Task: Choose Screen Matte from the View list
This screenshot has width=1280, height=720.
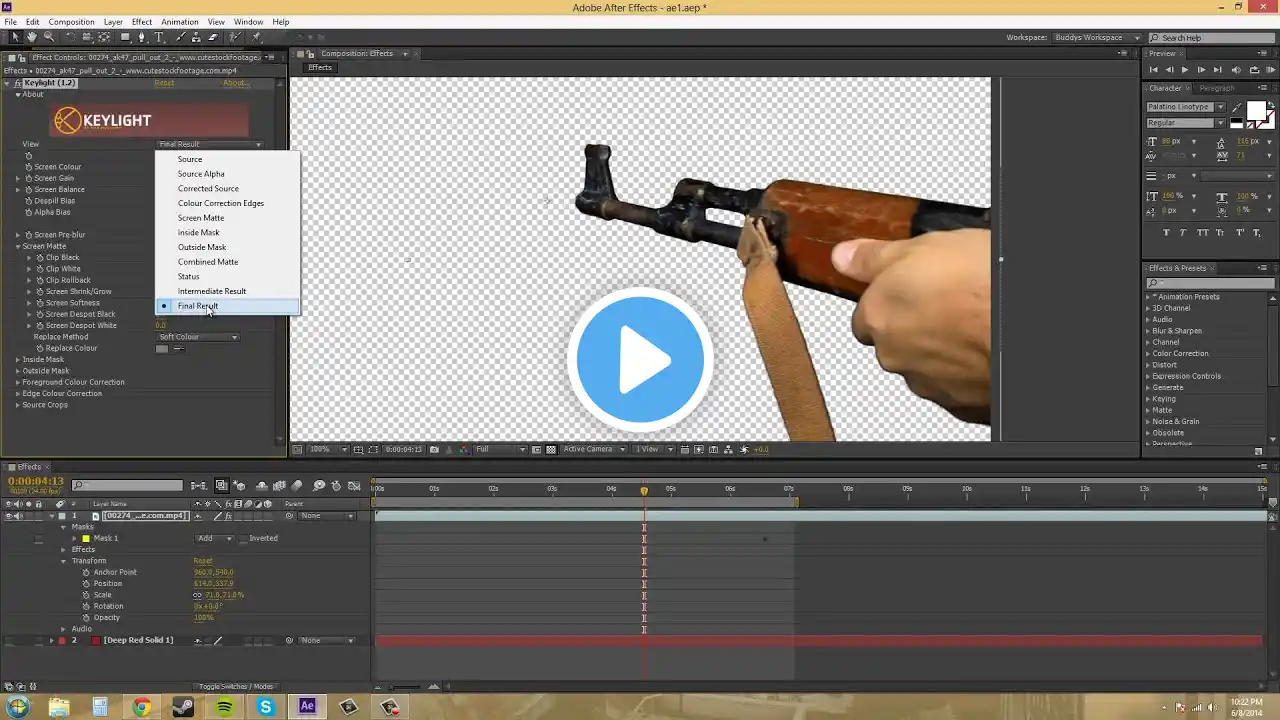Action: 201,218
